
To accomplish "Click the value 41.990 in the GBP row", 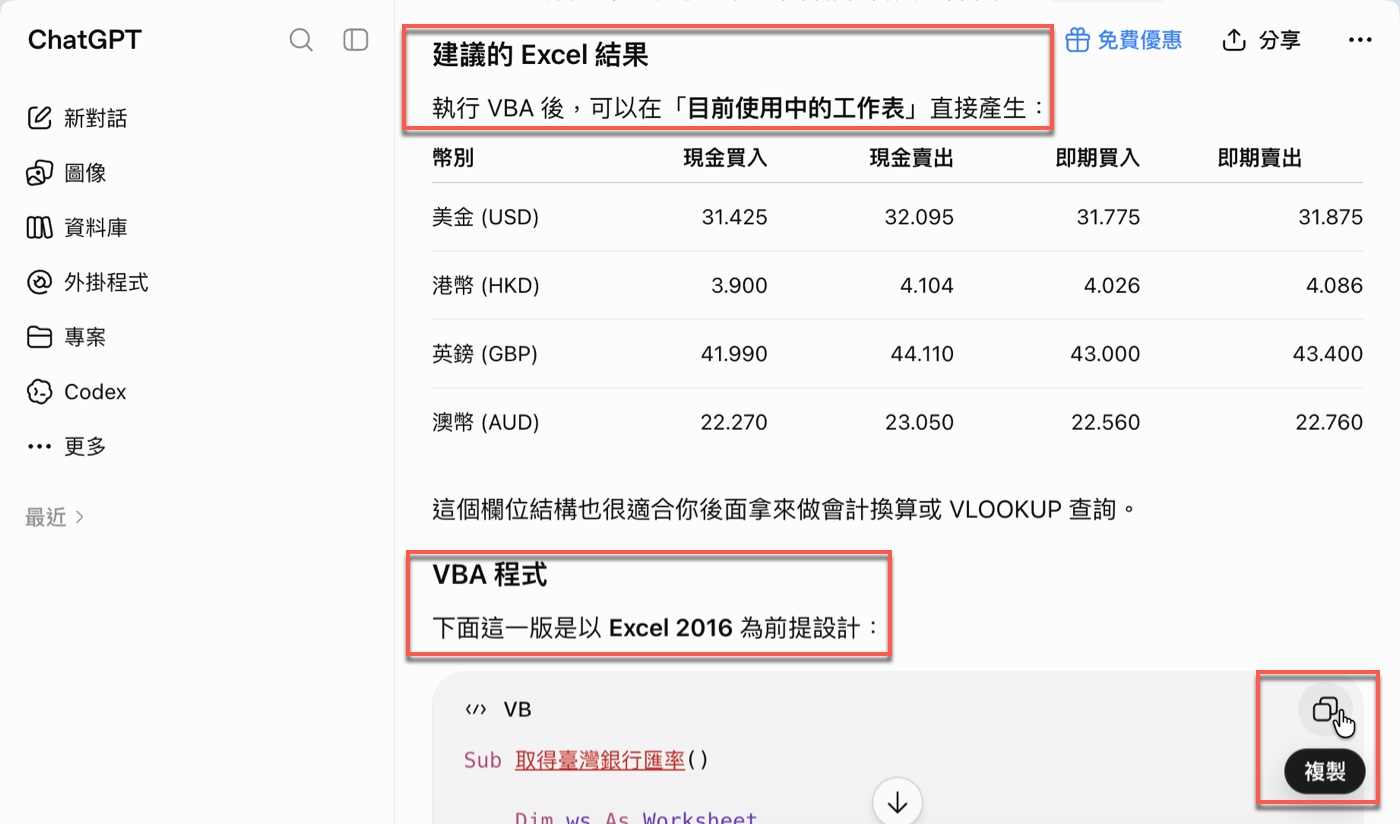I will 735,354.
